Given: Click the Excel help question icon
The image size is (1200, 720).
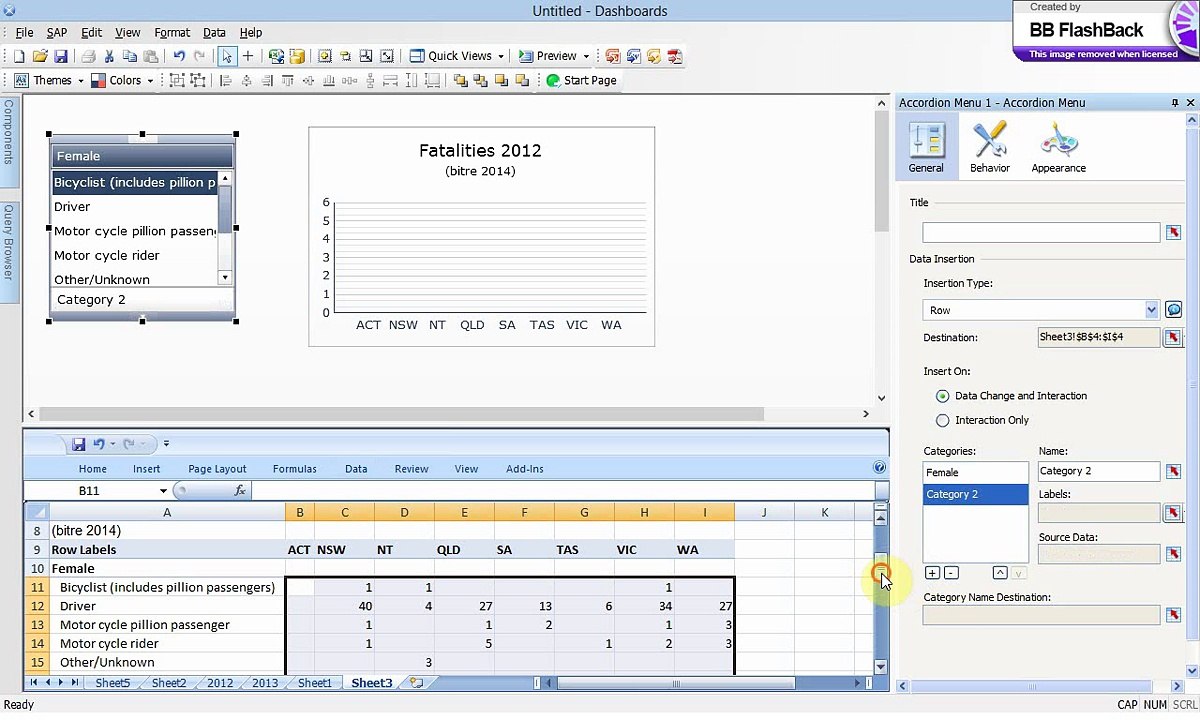Looking at the screenshot, I should coord(879,467).
